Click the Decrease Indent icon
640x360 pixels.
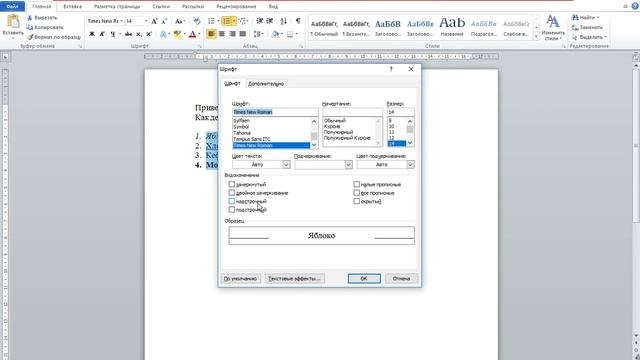click(260, 21)
